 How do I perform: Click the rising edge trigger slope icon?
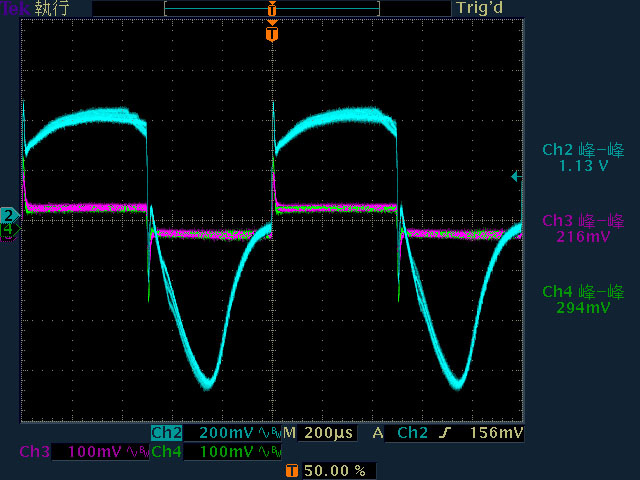[x=446, y=433]
